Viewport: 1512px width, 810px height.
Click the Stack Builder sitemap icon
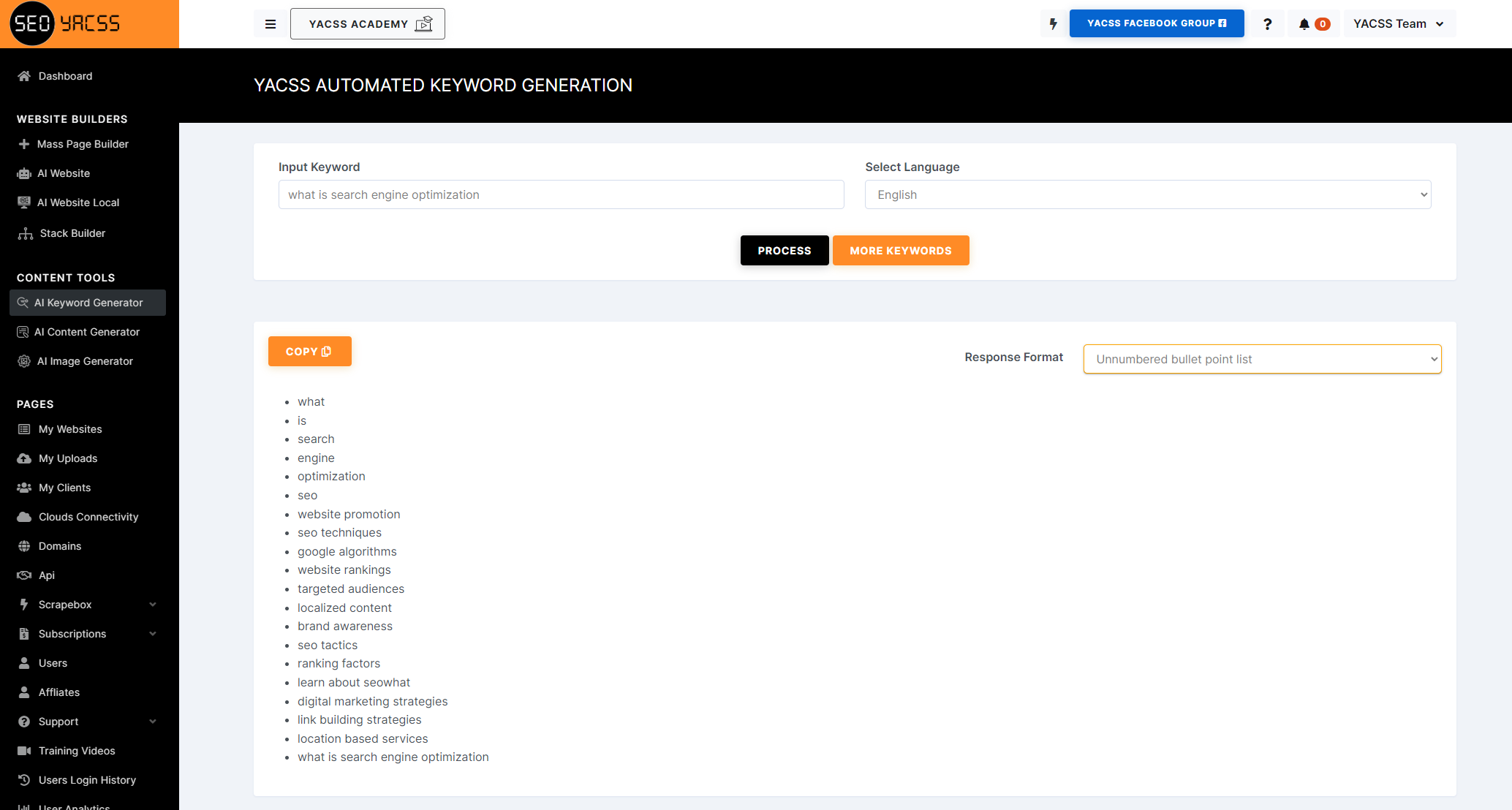(26, 233)
